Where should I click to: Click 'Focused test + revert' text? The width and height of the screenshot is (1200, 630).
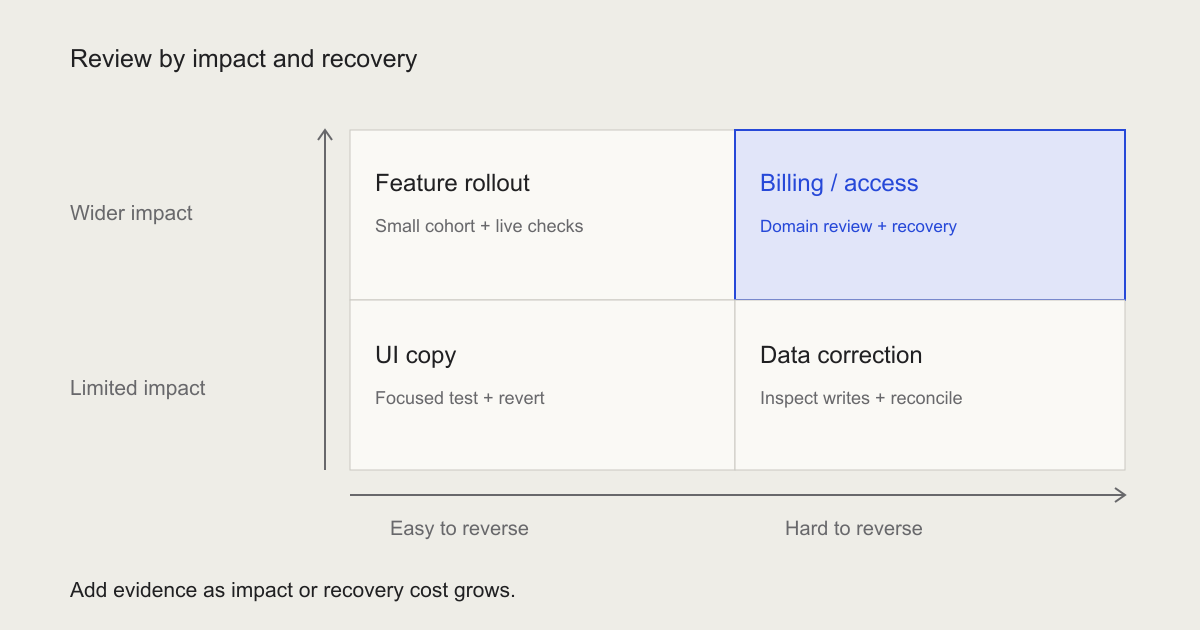pyautogui.click(x=460, y=398)
